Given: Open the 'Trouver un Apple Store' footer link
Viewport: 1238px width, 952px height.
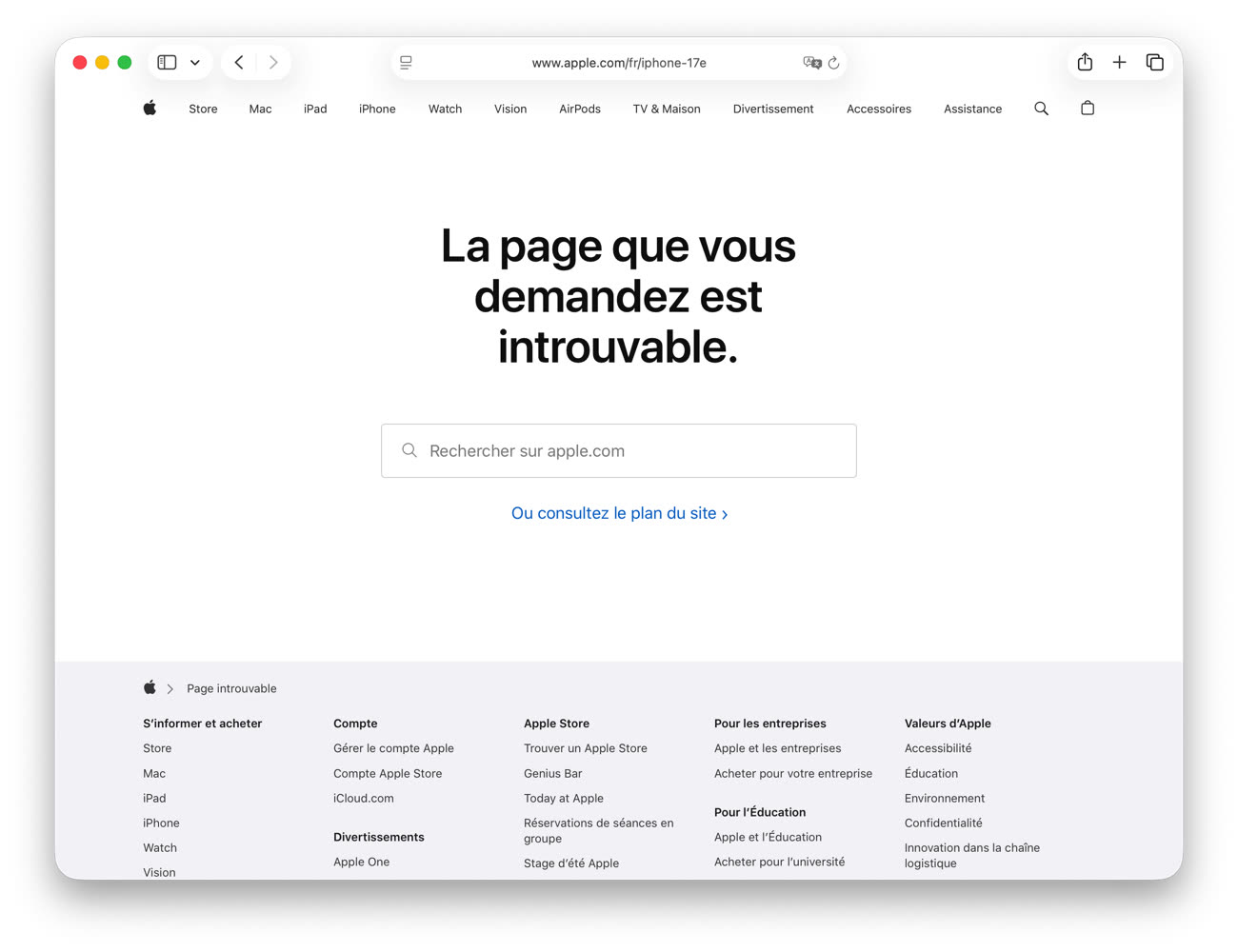Looking at the screenshot, I should point(585,748).
